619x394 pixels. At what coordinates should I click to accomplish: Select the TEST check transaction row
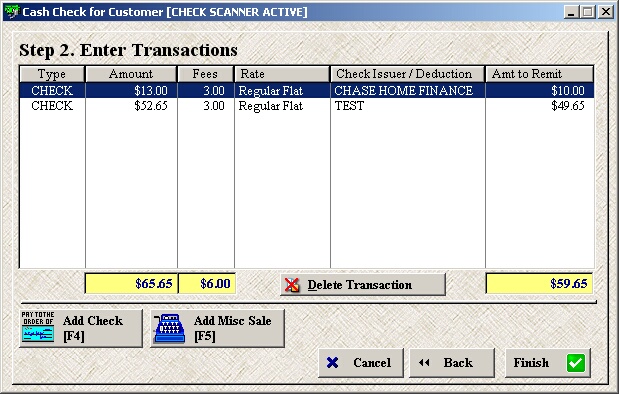307,106
